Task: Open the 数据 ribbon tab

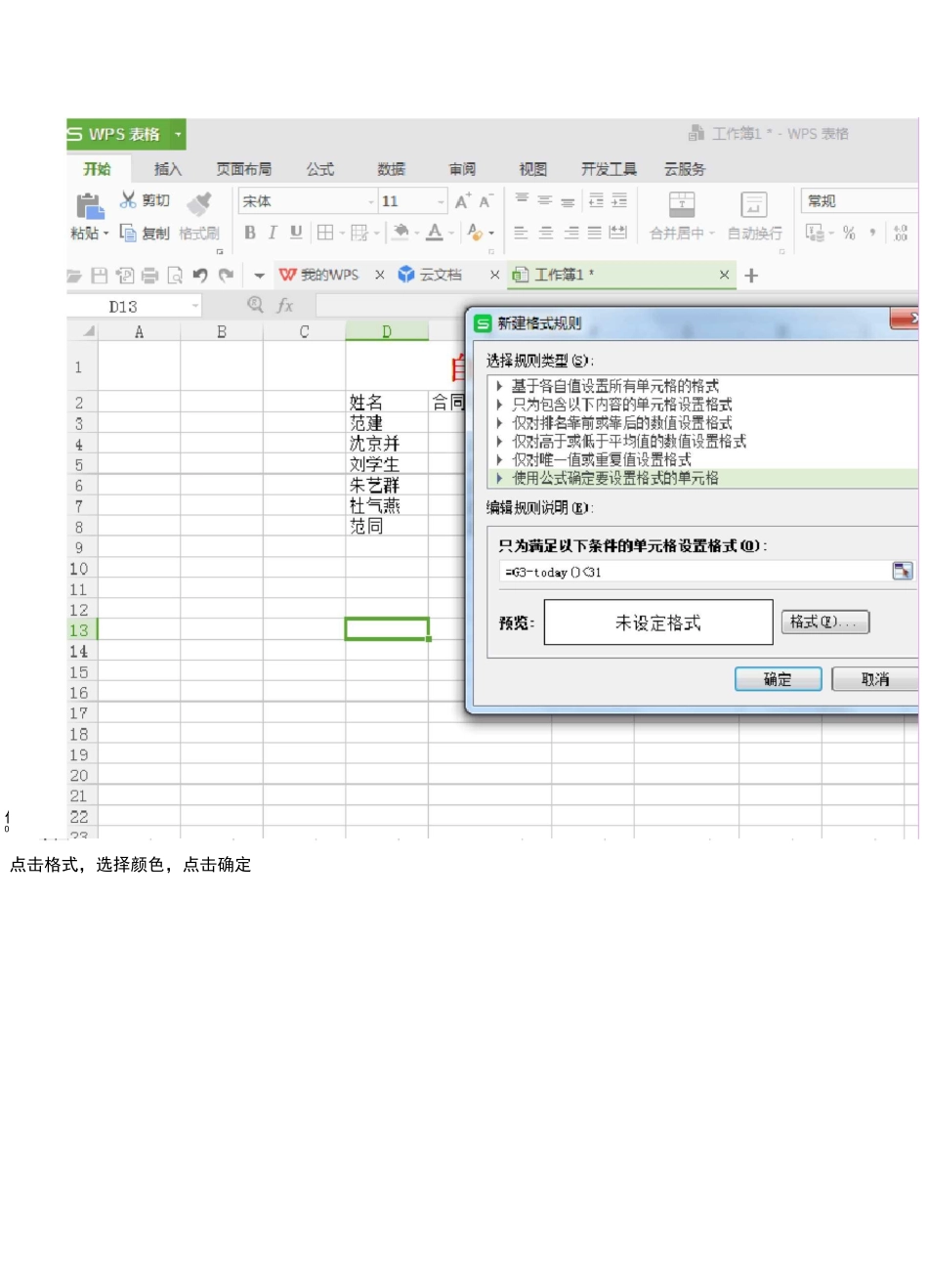Action: 392,169
